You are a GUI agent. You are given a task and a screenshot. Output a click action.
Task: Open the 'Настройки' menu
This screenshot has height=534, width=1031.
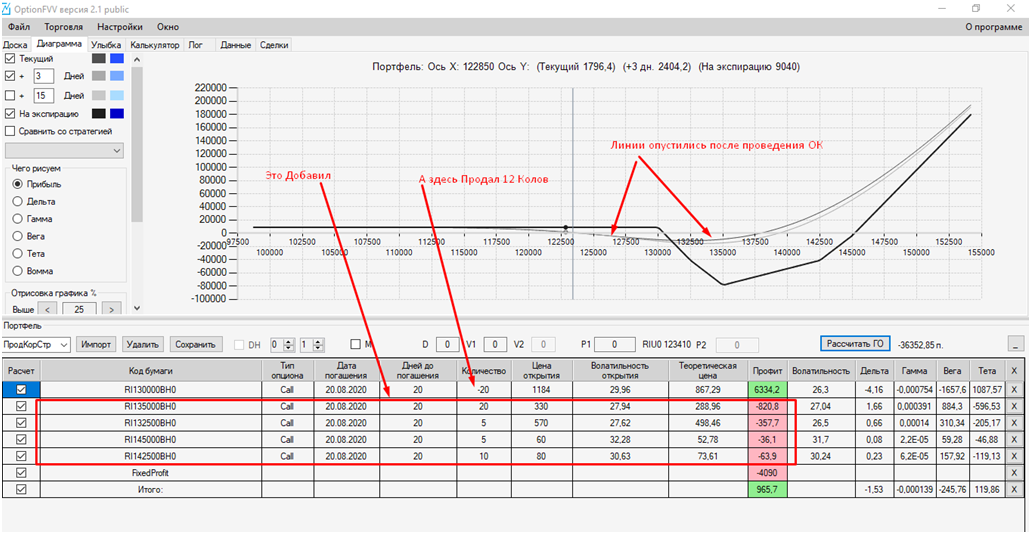(x=120, y=27)
